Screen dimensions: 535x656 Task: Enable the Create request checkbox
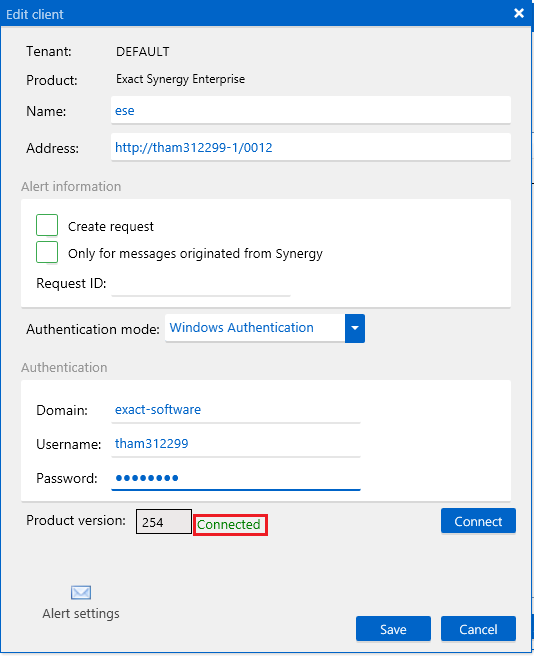pyautogui.click(x=47, y=226)
